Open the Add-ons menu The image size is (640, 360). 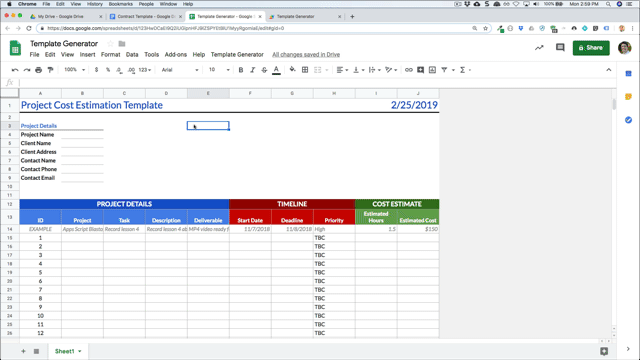pos(176,55)
